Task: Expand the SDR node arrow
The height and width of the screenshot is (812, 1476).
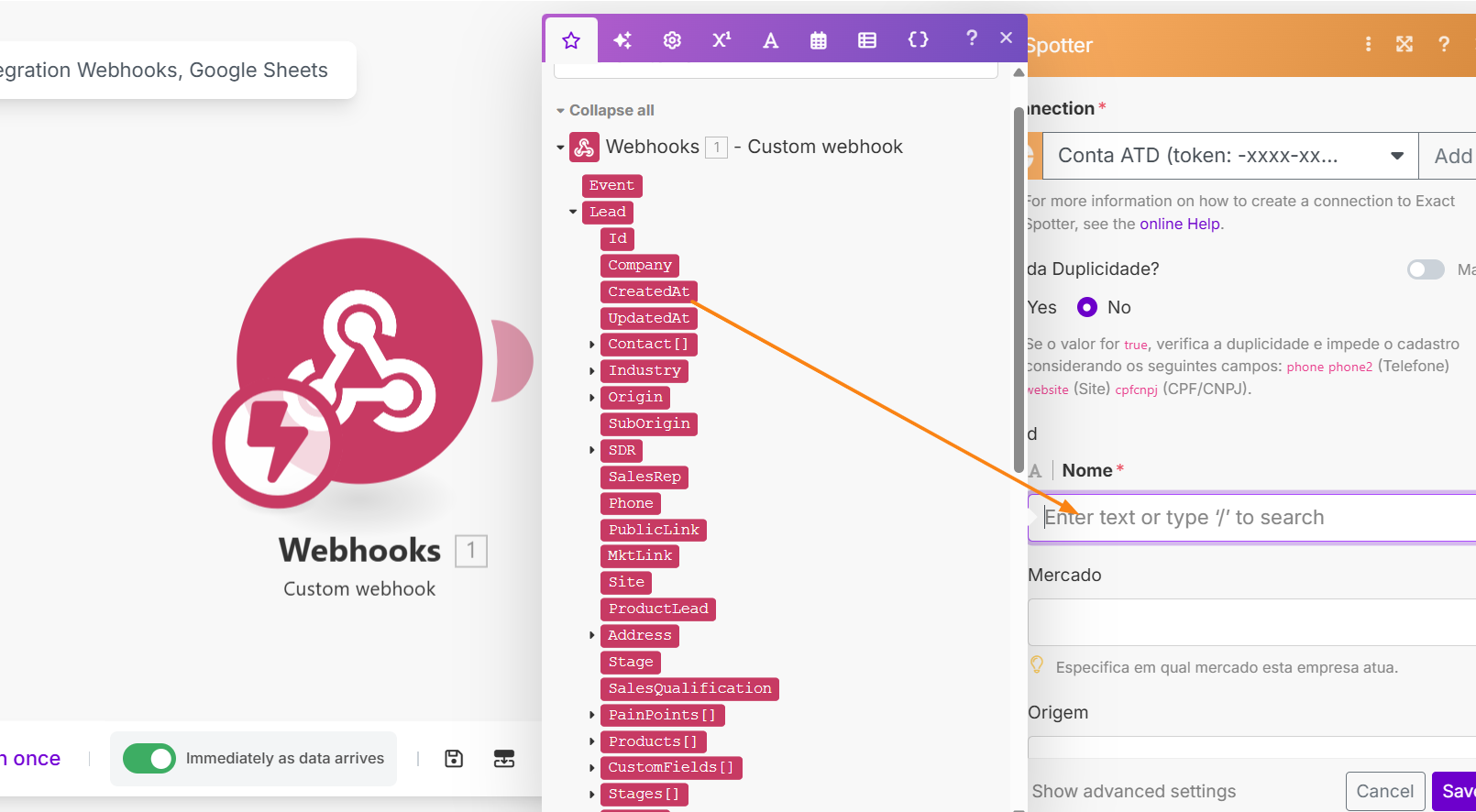Action: coord(592,450)
